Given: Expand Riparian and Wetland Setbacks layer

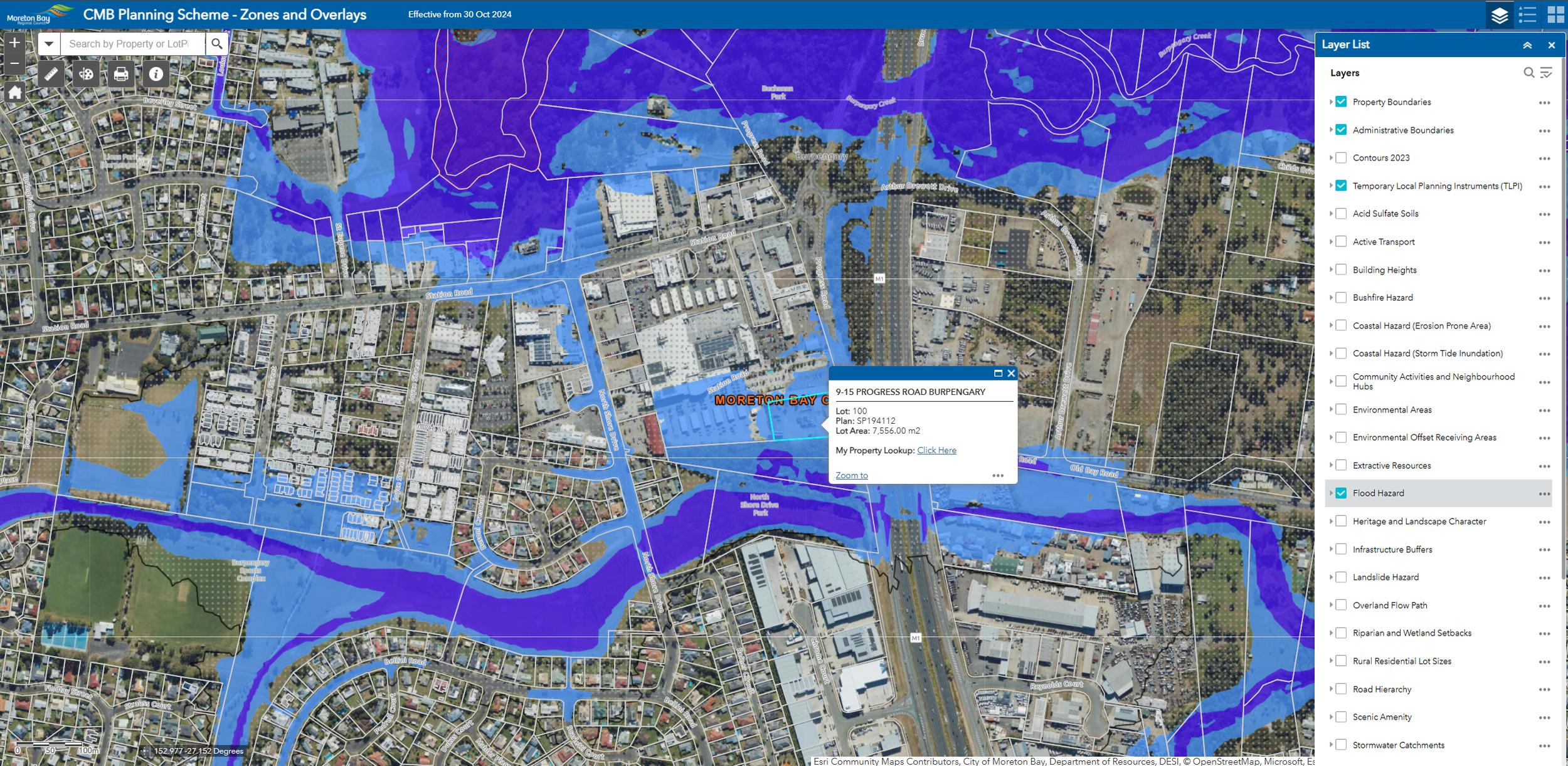Looking at the screenshot, I should [x=1330, y=633].
